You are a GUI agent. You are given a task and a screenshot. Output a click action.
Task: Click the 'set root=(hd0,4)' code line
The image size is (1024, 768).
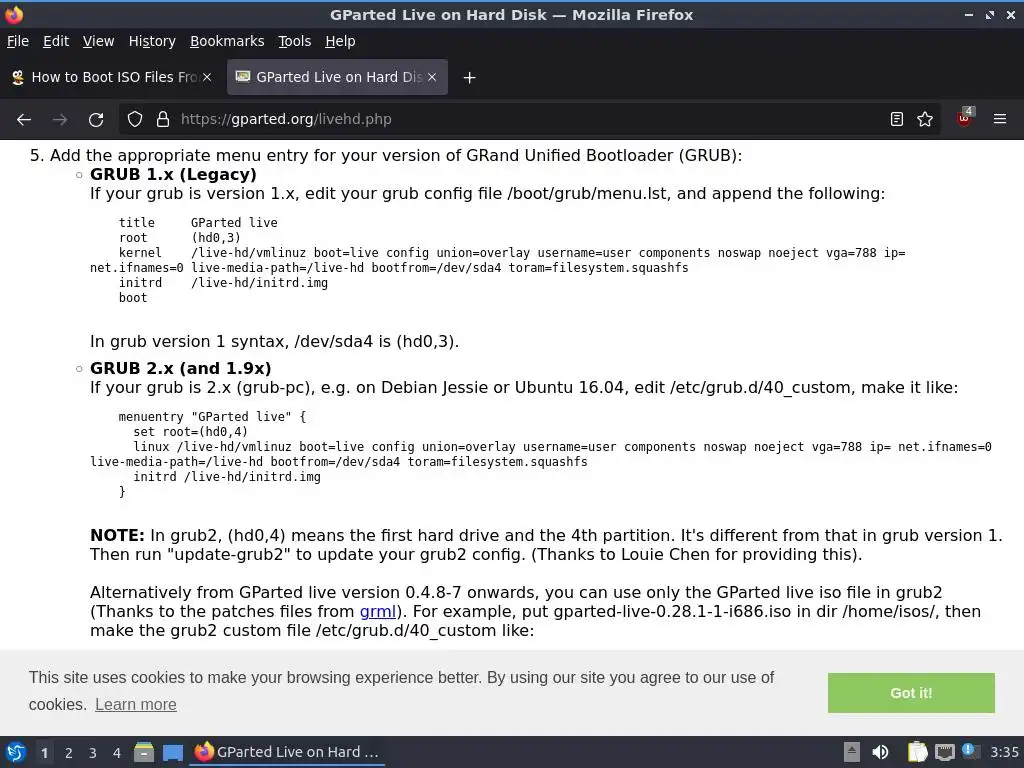[x=190, y=432]
